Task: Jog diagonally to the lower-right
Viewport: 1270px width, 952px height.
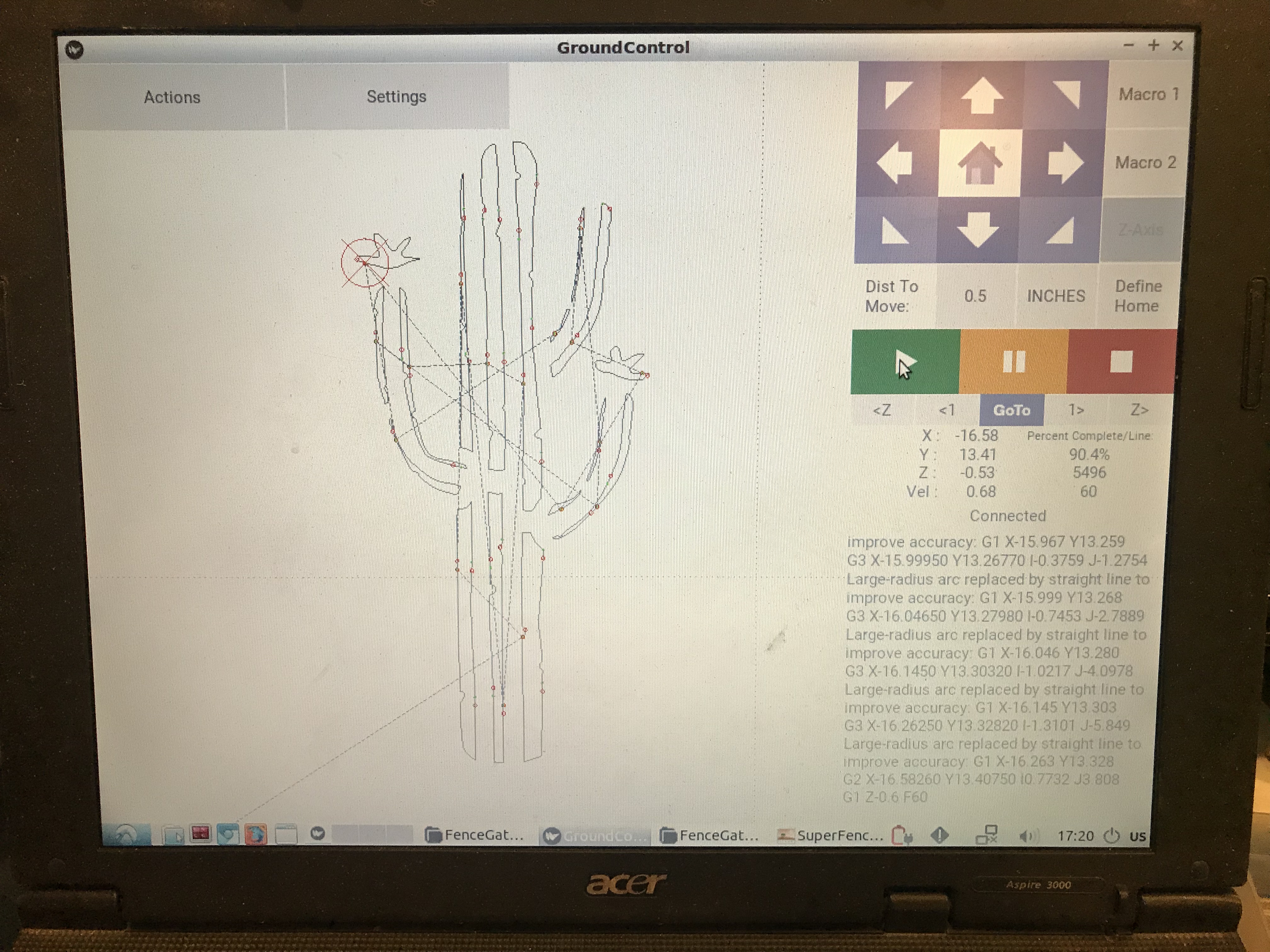Action: pos(1060,231)
